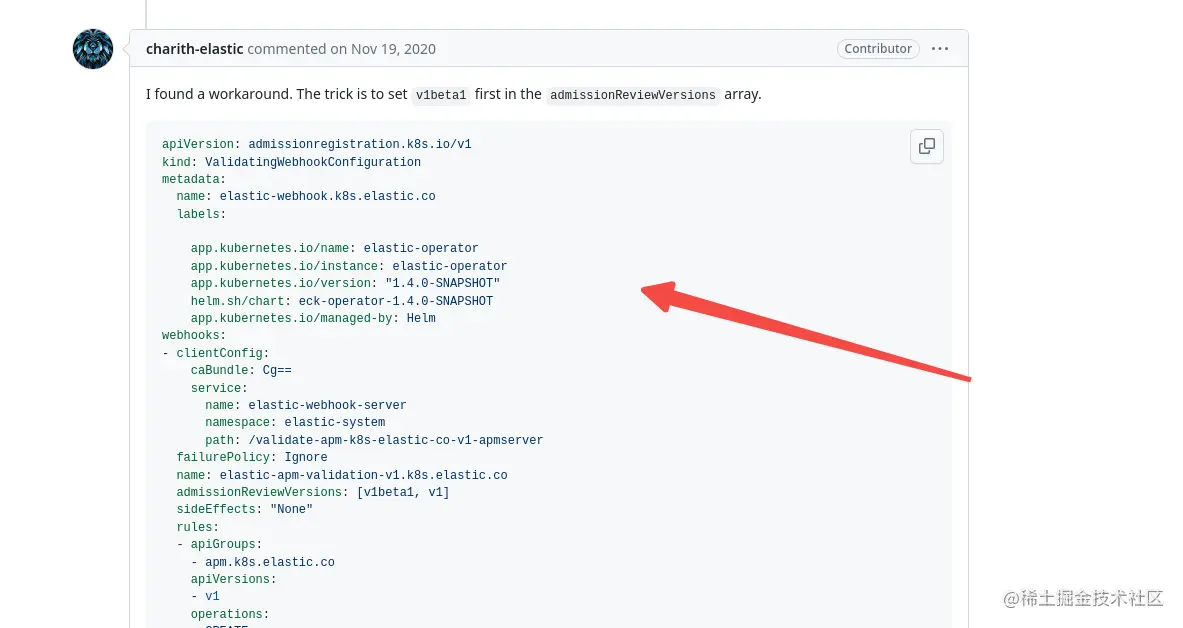
Task: Select the path '/validate-apm-k8s-elastic-co-v1-apmserver'
Action: pos(395,440)
